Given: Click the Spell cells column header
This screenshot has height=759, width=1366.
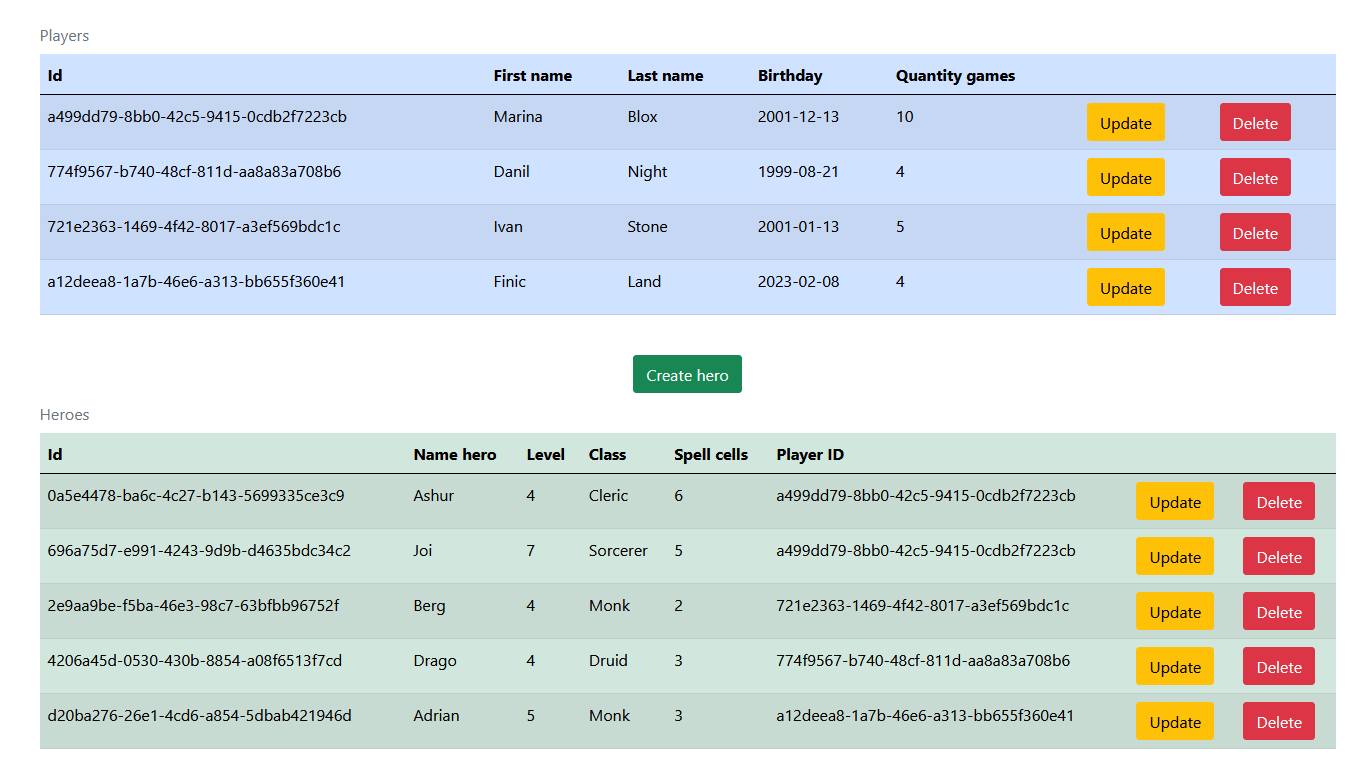Looking at the screenshot, I should point(711,454).
